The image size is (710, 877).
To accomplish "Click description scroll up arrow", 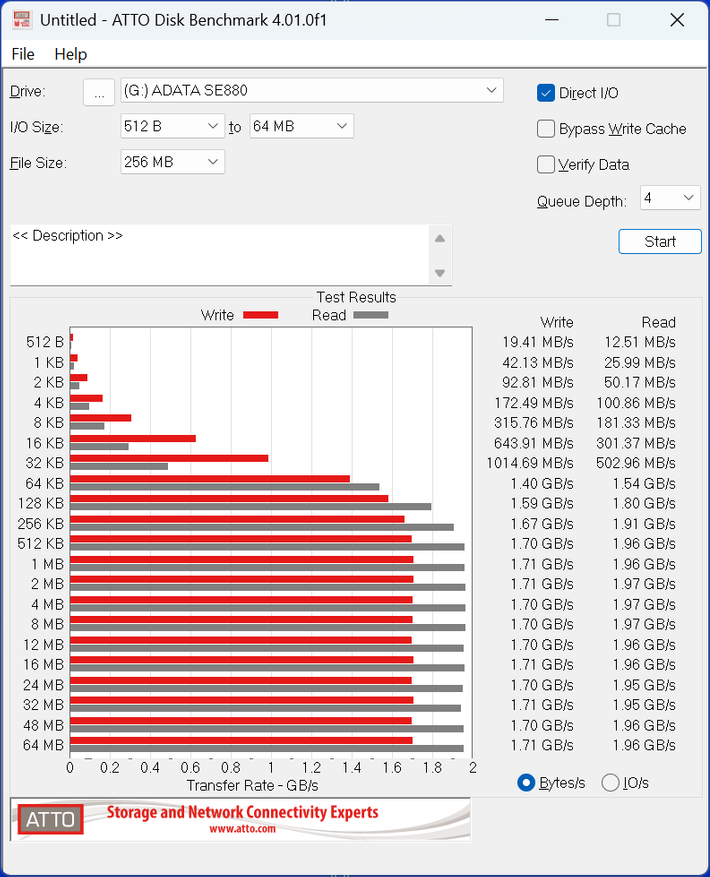I will 440,239.
